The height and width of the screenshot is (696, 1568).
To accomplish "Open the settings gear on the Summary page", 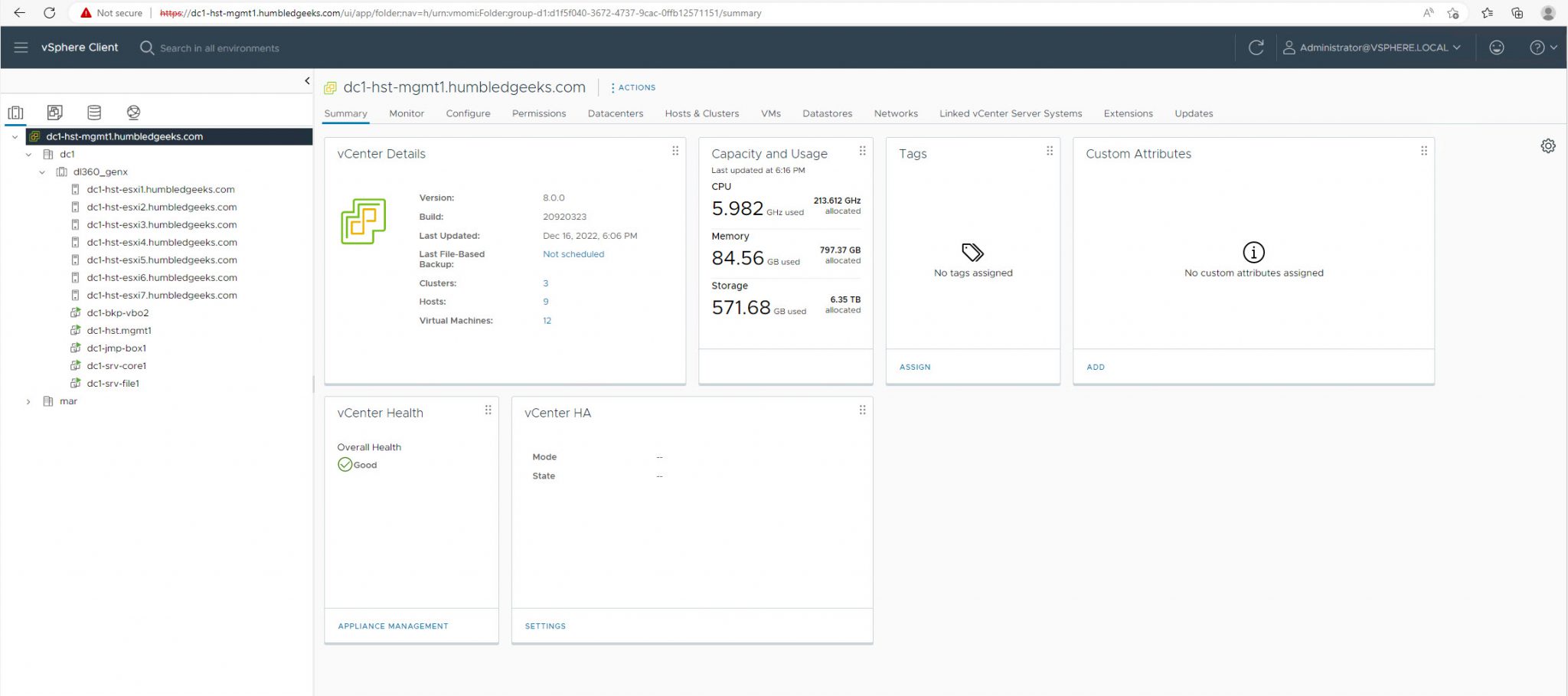I will click(1548, 145).
